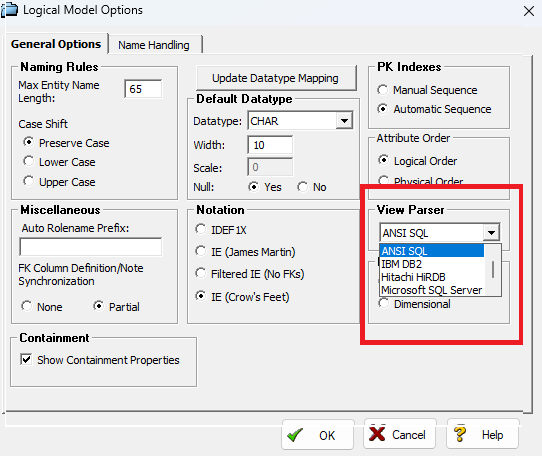This screenshot has height=456, width=542.
Task: Select Logical Order attribute order
Action: (383, 160)
